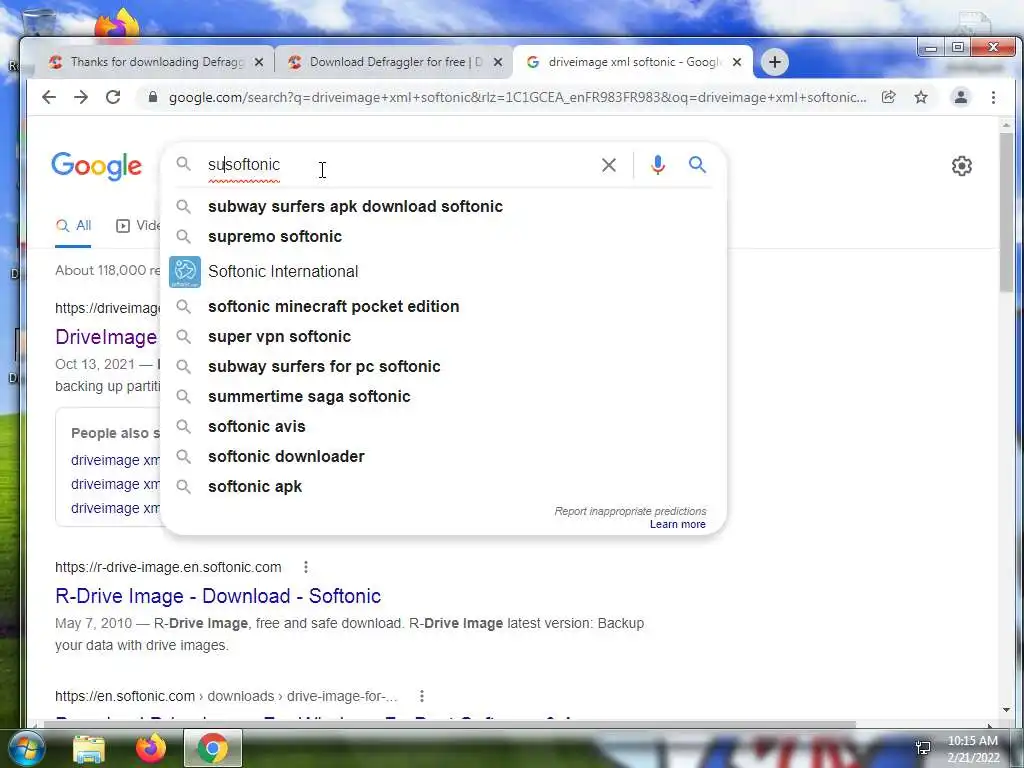Select 'Softonic International' suggestion

pyautogui.click(x=443, y=272)
